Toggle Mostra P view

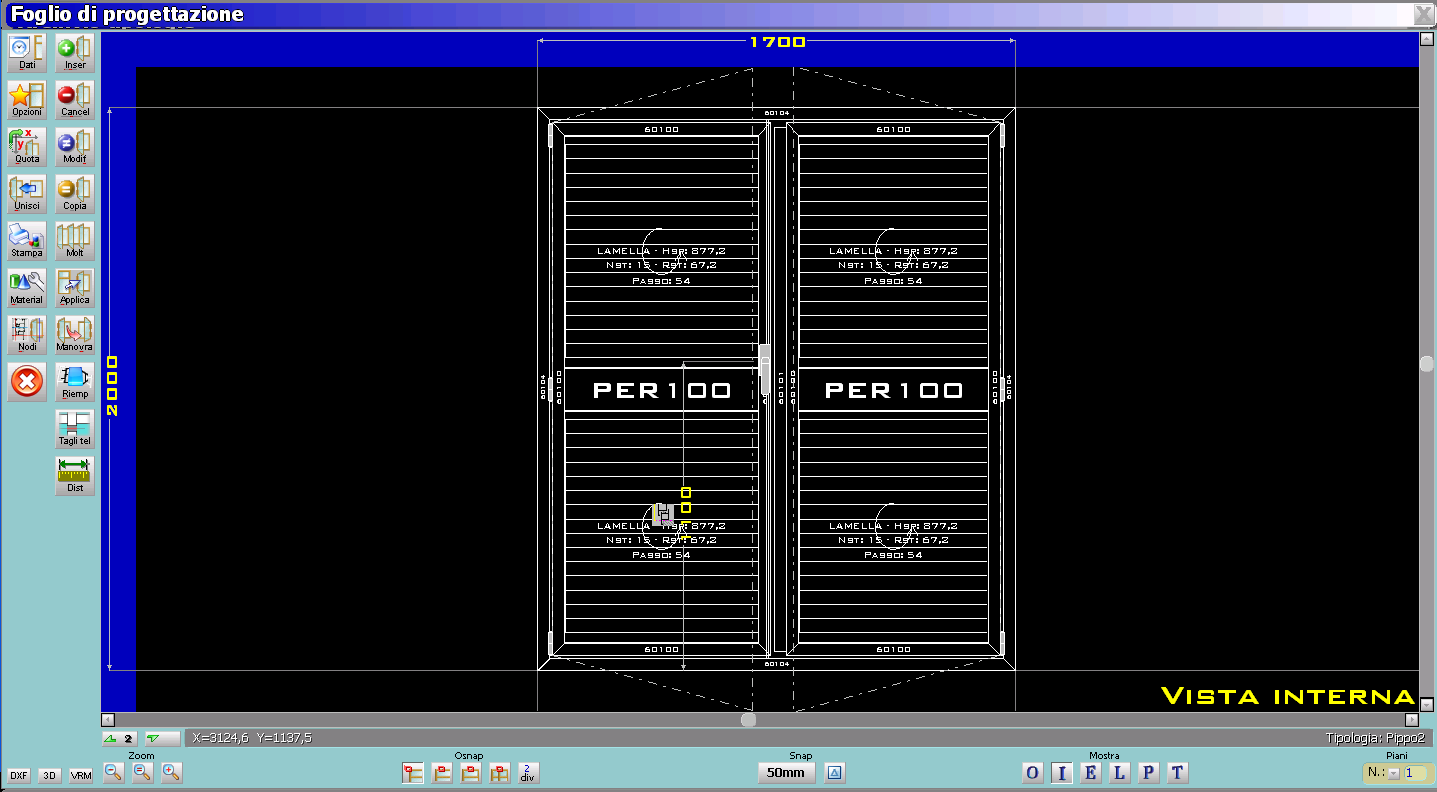click(1149, 772)
